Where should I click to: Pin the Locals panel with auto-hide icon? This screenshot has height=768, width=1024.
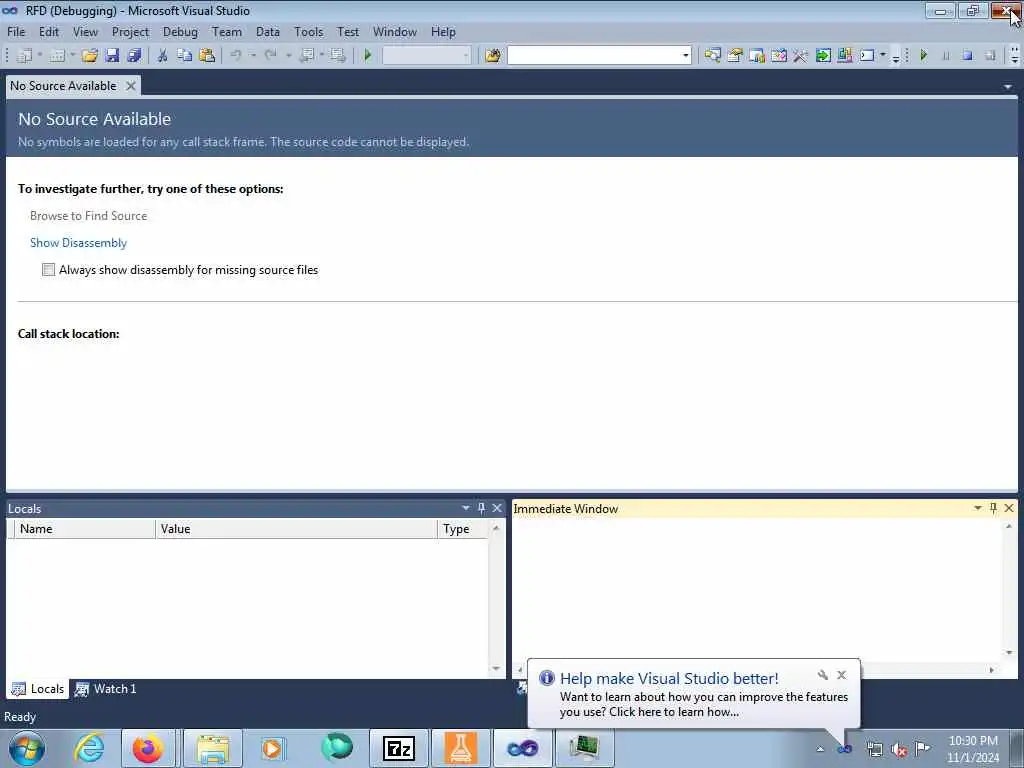click(x=481, y=508)
